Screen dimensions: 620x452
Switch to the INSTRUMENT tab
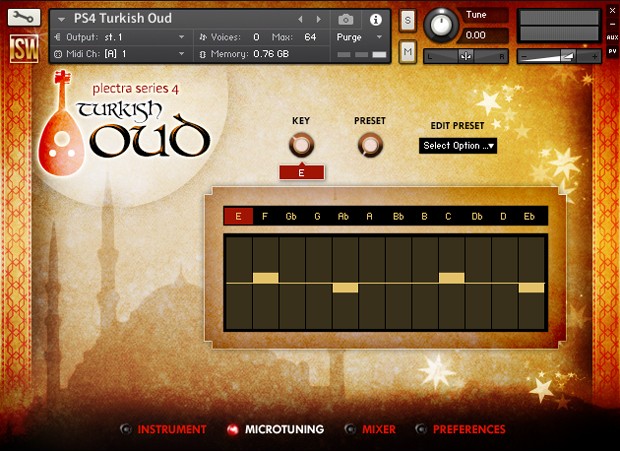point(172,429)
